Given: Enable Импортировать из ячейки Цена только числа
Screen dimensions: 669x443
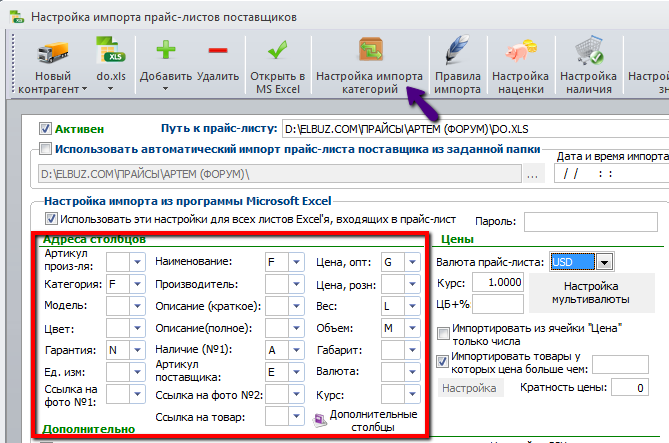Looking at the screenshot, I should 443,333.
